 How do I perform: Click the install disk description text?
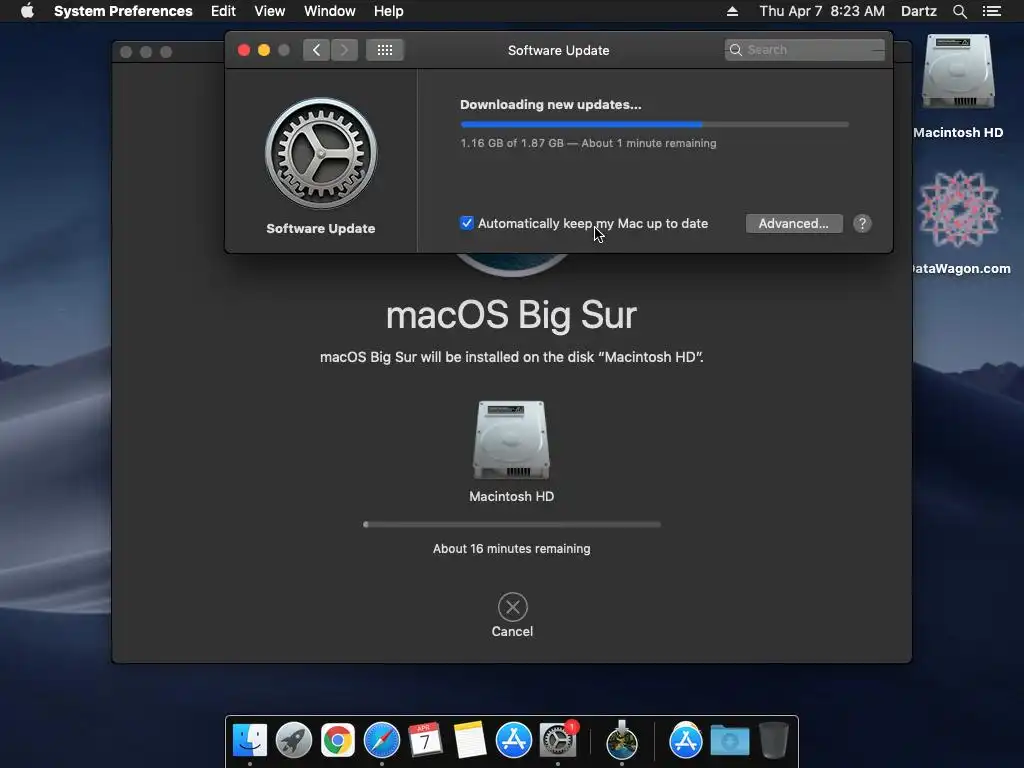pyautogui.click(x=511, y=357)
